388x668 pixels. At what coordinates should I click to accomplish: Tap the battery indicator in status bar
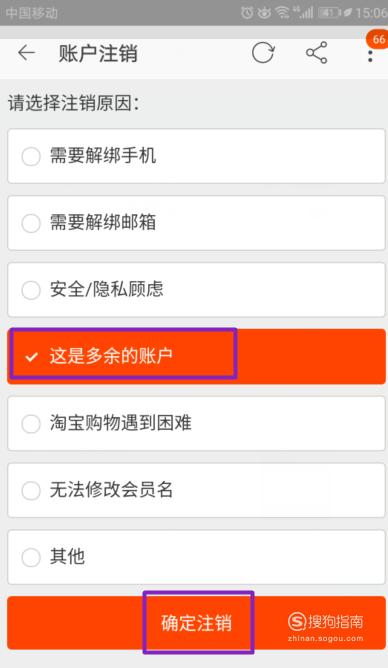click(x=330, y=13)
